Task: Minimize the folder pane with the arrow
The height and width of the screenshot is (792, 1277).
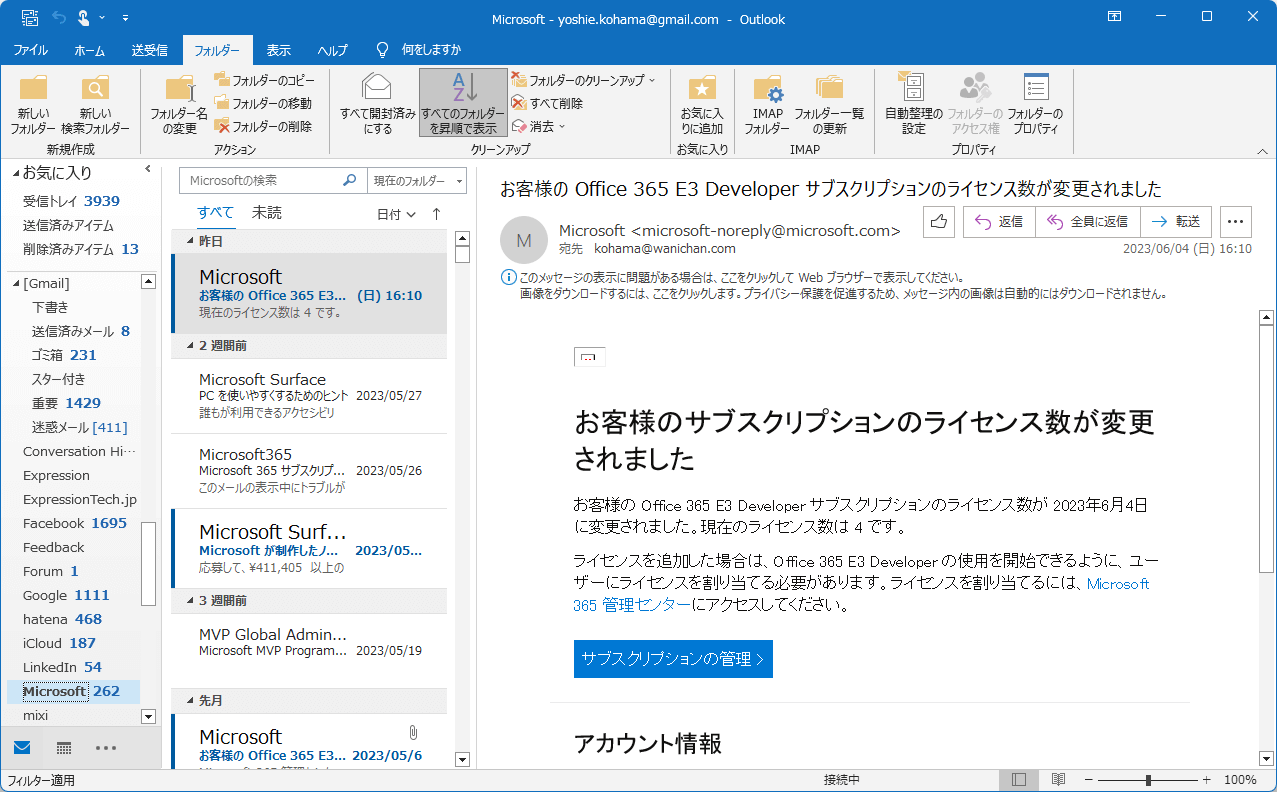Action: [148, 169]
